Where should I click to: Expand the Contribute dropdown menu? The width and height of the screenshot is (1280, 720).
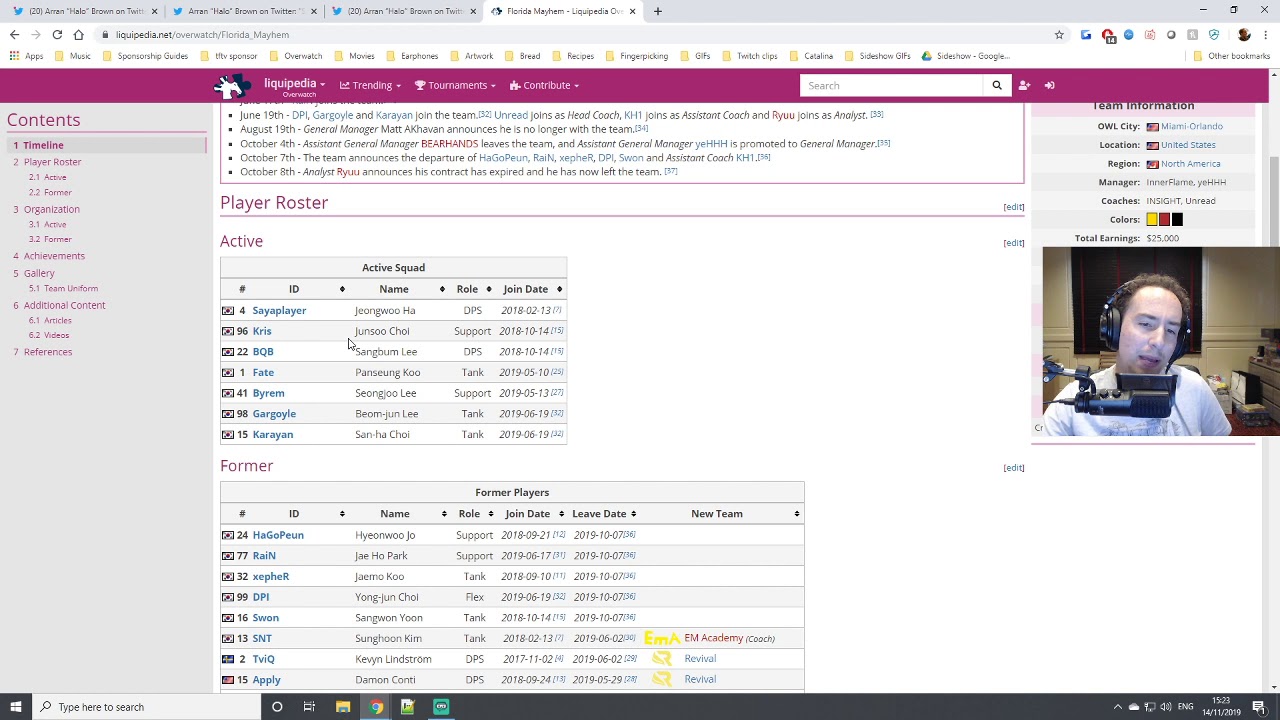(544, 85)
